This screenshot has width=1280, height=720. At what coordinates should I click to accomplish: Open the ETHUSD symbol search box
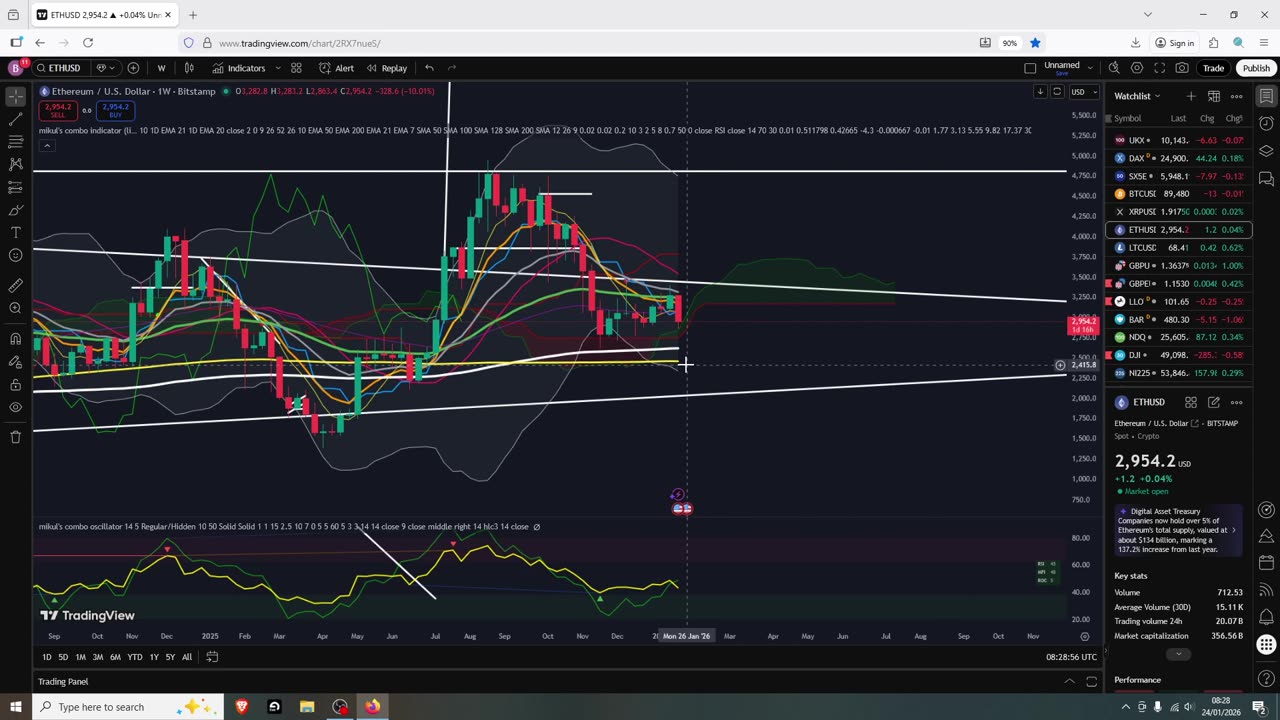coord(60,68)
